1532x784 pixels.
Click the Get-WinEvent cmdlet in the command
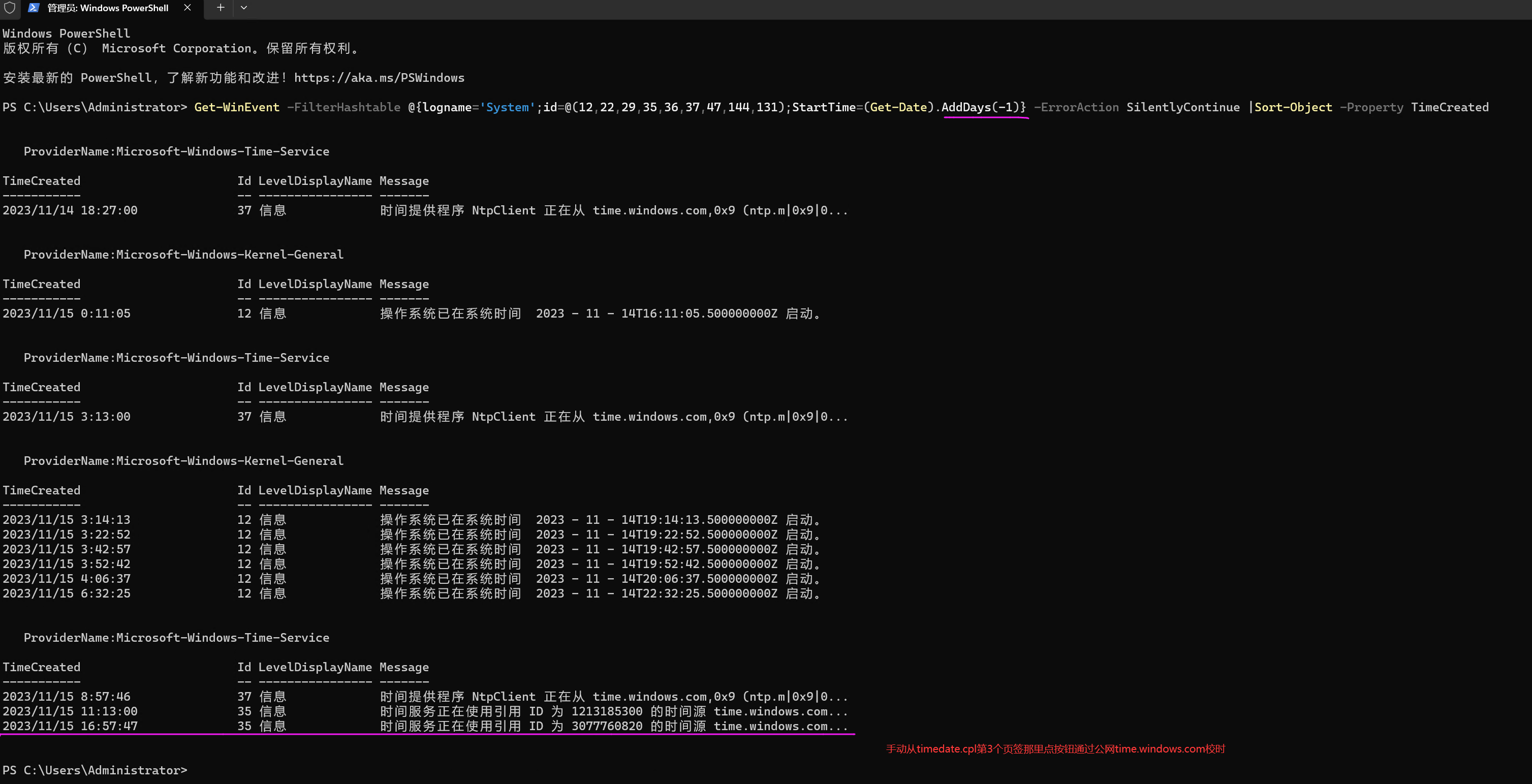tap(237, 107)
